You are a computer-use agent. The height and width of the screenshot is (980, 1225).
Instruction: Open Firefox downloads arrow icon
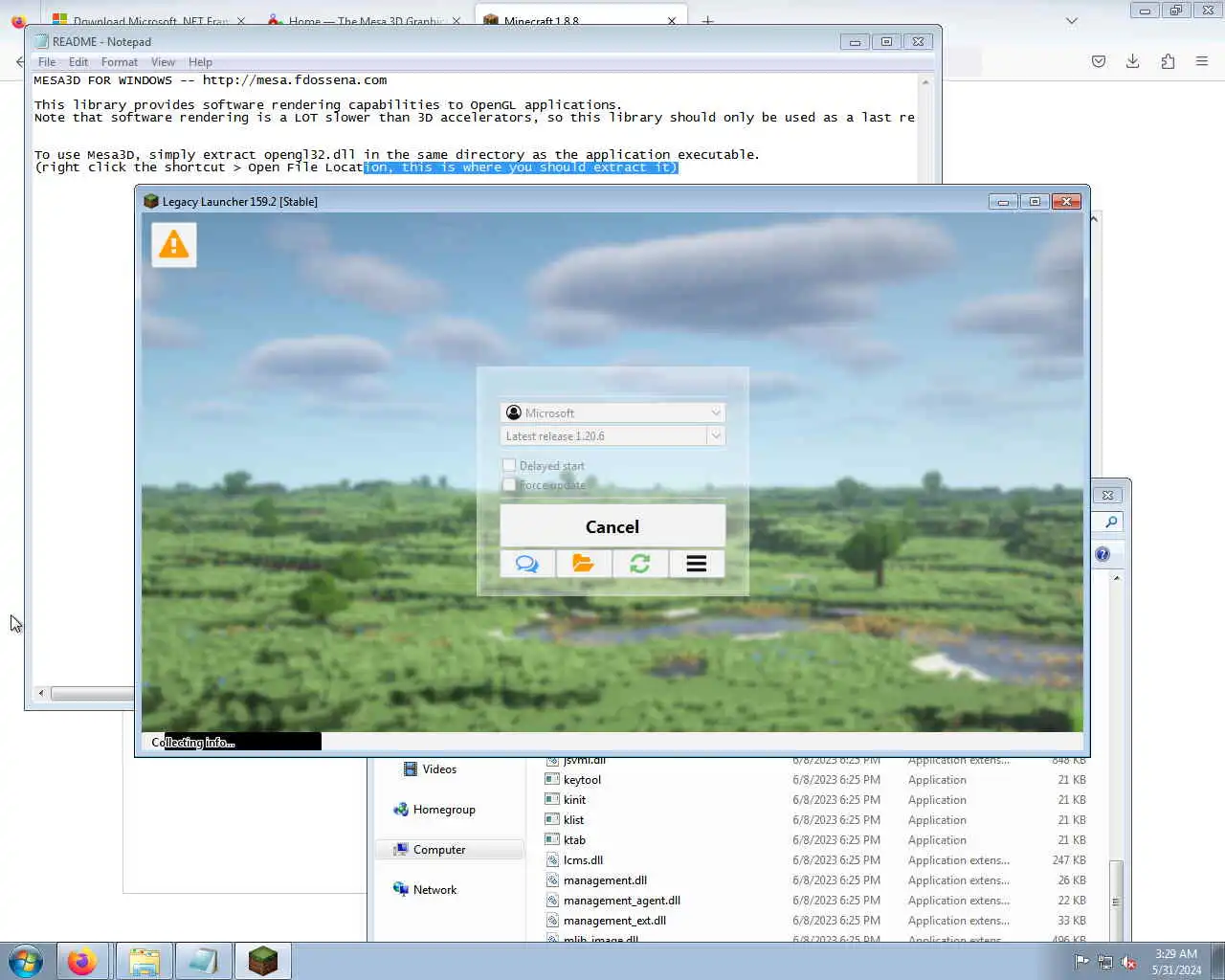point(1132,61)
